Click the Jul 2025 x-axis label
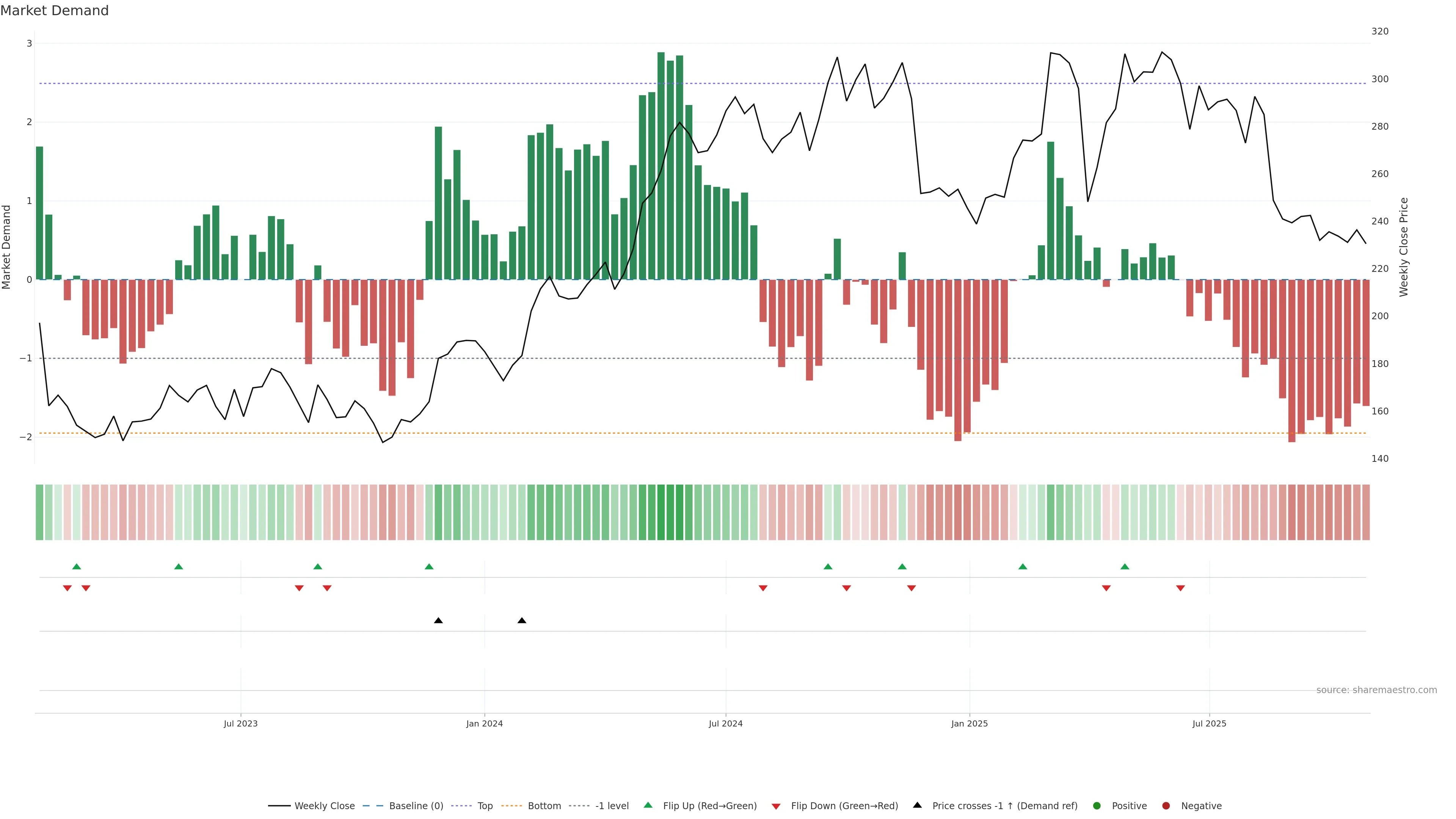Screen dimensions: 1456x819 click(1209, 723)
